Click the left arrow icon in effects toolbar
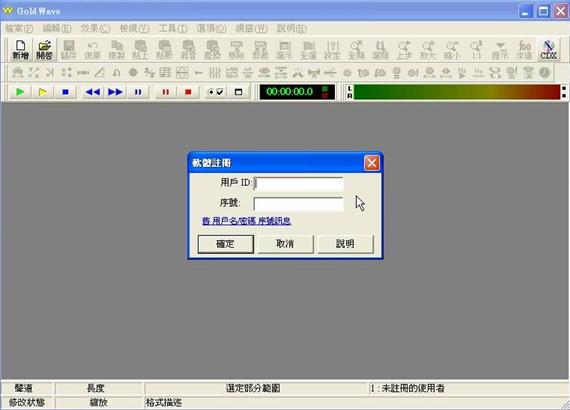The width and height of the screenshot is (570, 410). pos(198,73)
